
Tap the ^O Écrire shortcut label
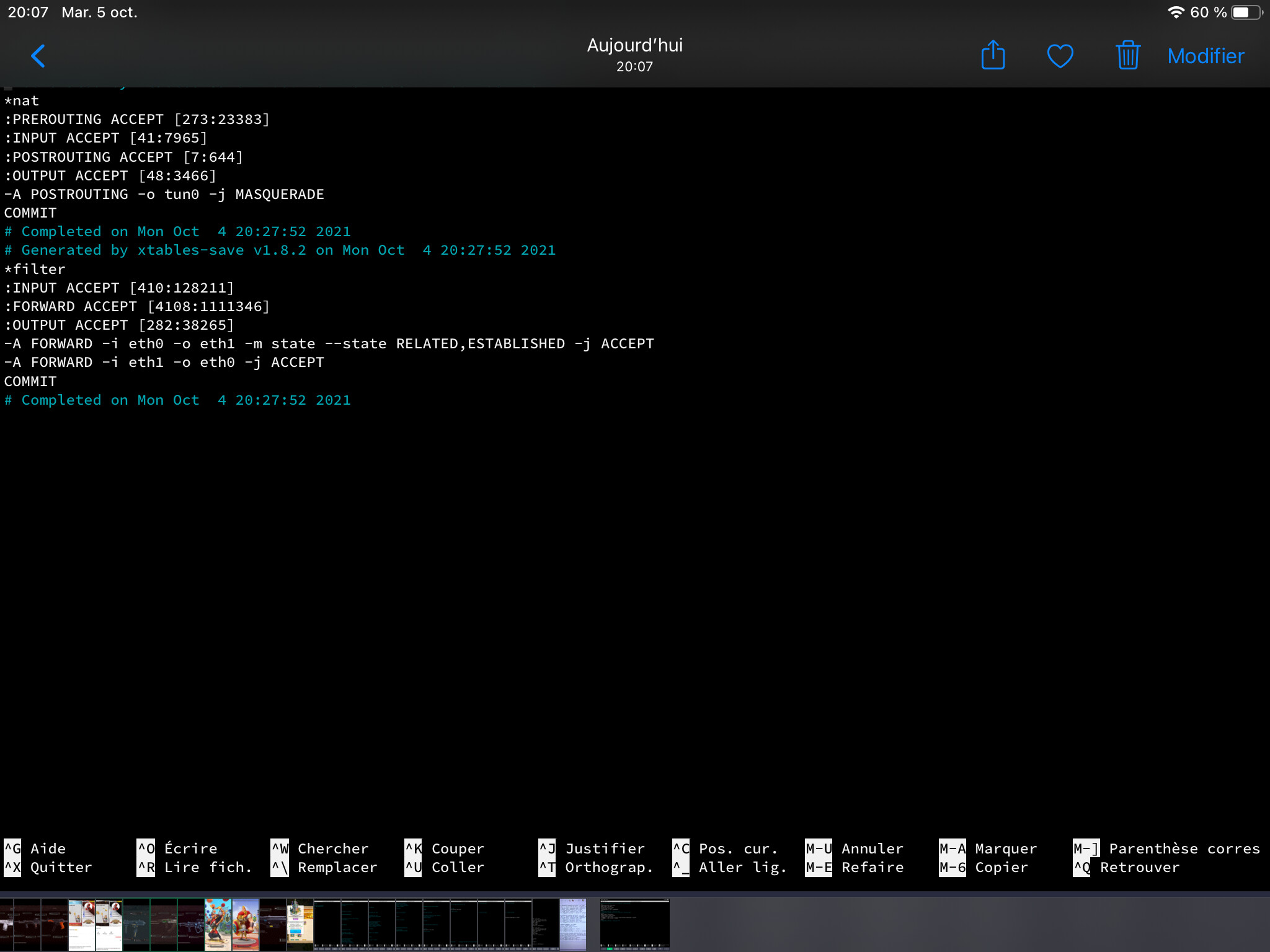tap(177, 848)
